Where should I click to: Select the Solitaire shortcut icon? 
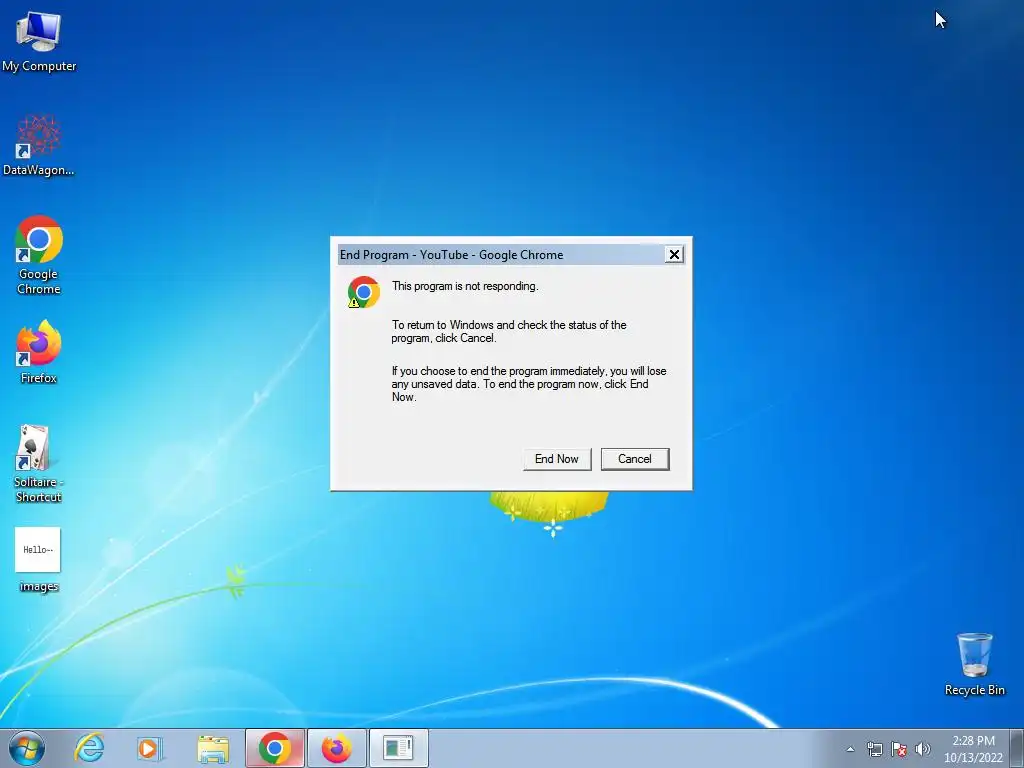[x=39, y=463]
